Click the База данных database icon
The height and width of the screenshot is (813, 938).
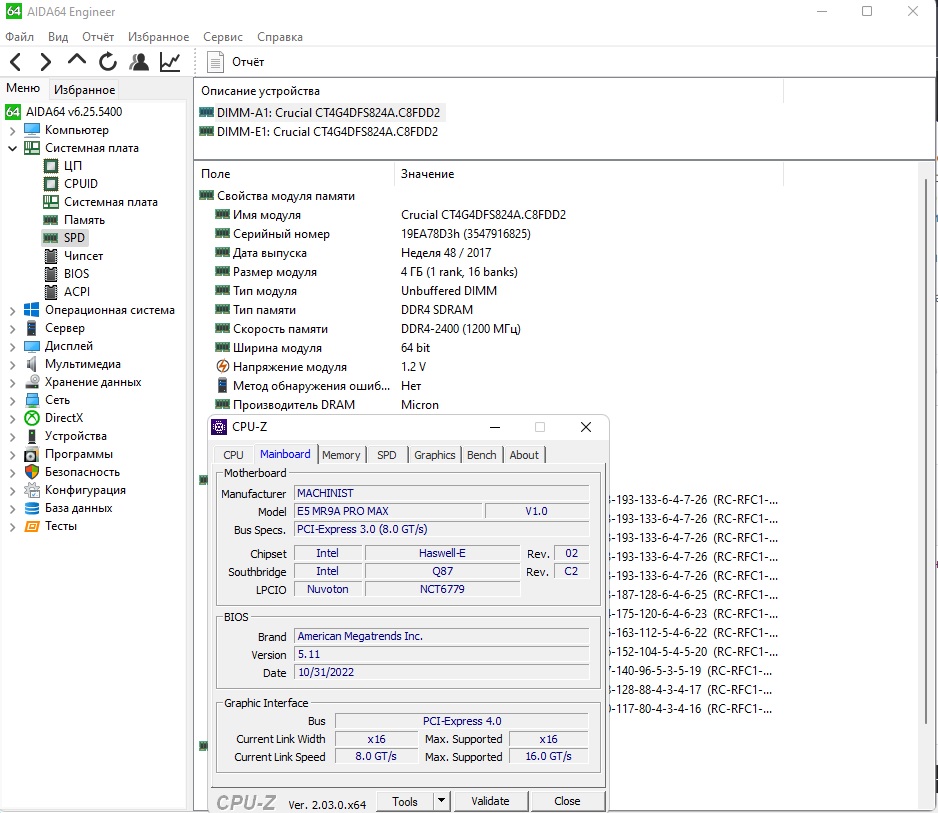click(x=32, y=508)
